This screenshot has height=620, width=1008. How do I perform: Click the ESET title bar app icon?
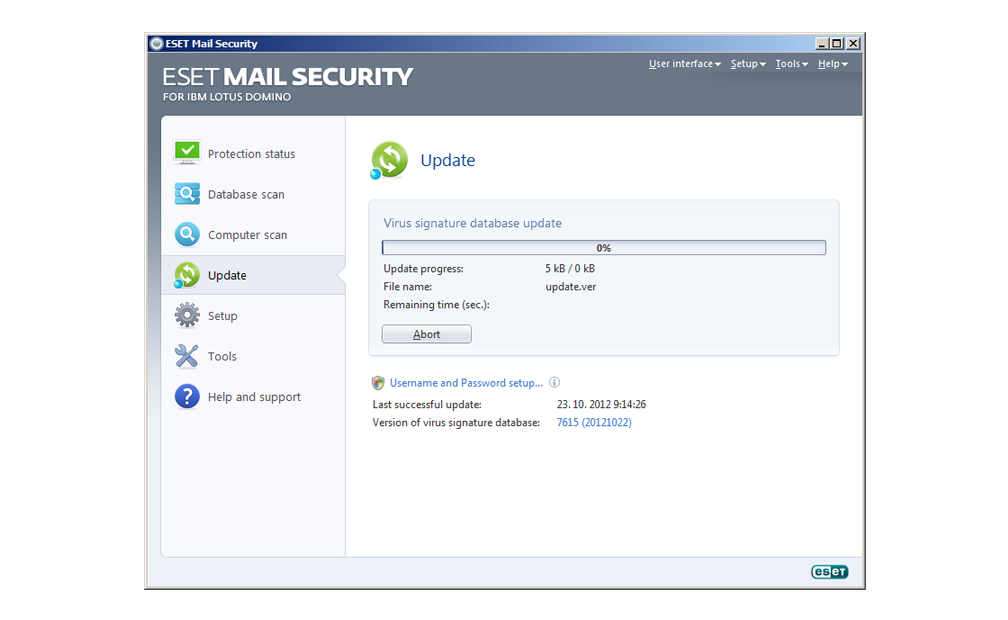coord(156,44)
